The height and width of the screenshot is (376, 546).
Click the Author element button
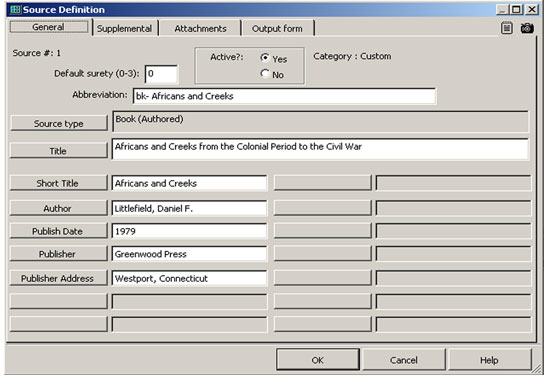[58, 208]
